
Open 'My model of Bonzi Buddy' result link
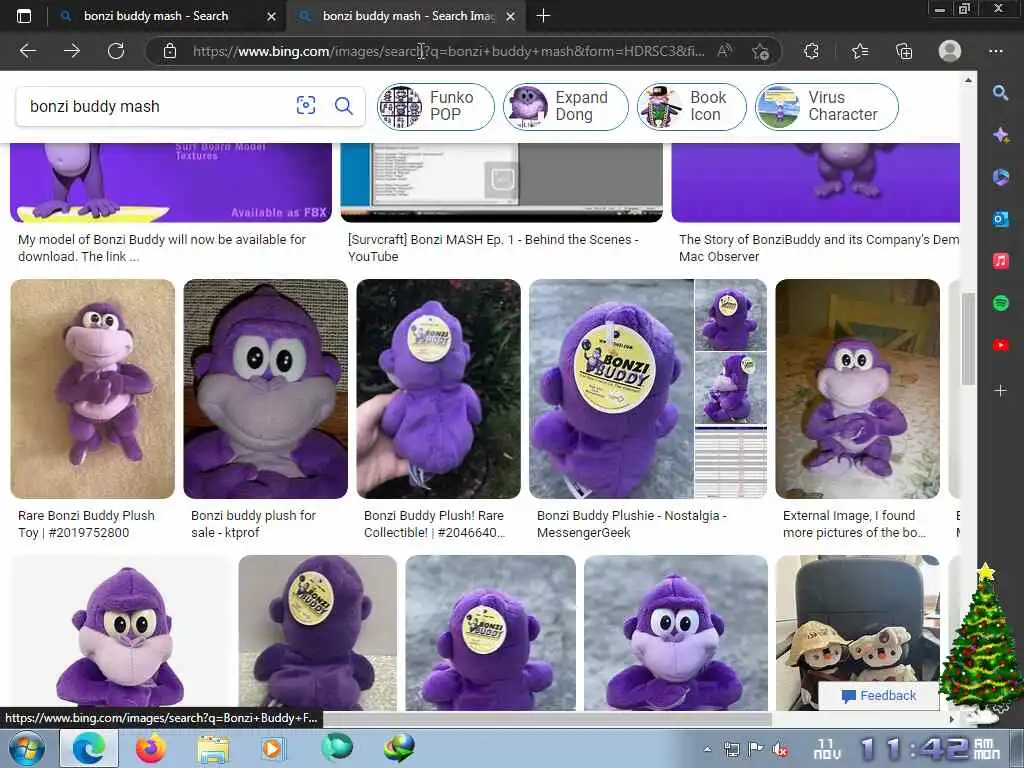[162, 248]
